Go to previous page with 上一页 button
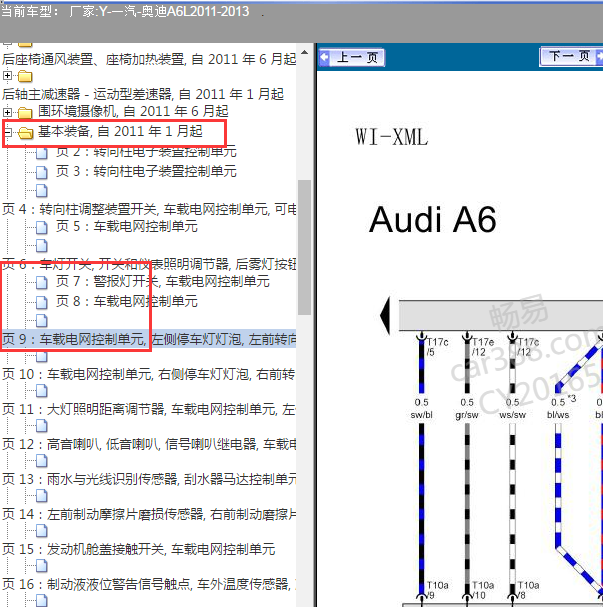This screenshot has width=603, height=607. (x=351, y=58)
